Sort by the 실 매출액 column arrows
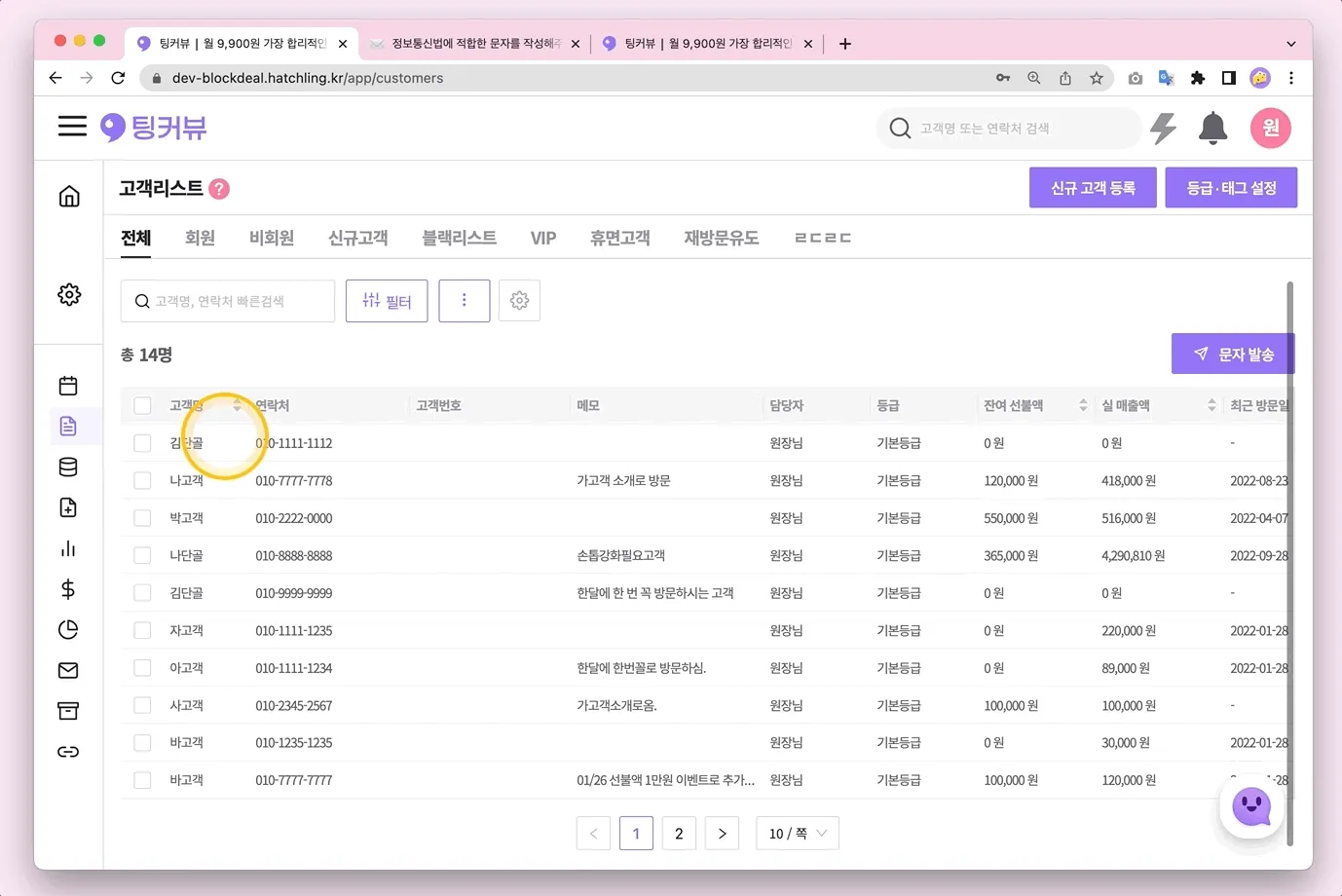The image size is (1342, 896). pos(1212,405)
